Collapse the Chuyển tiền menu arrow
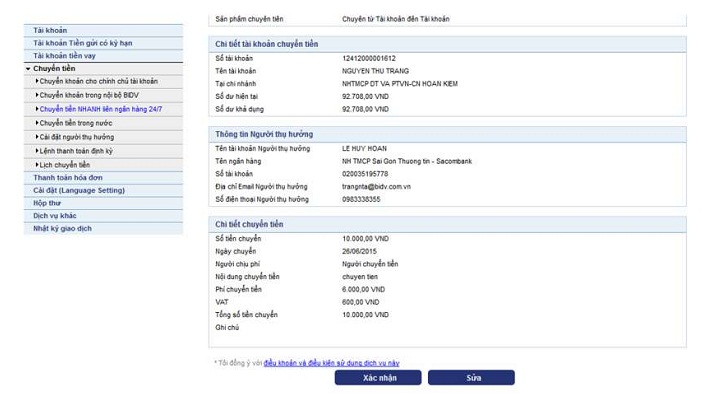Image resolution: width=701 pixels, height=393 pixels. [x=28, y=69]
